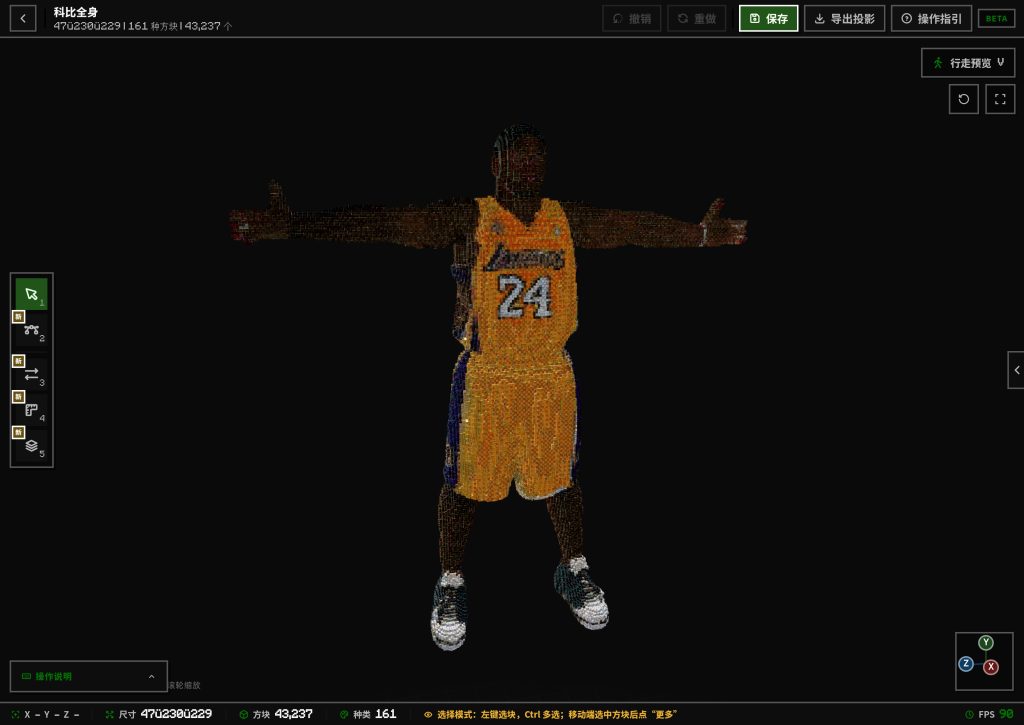Click the BETA badge
The width and height of the screenshot is (1024, 725).
997,18
